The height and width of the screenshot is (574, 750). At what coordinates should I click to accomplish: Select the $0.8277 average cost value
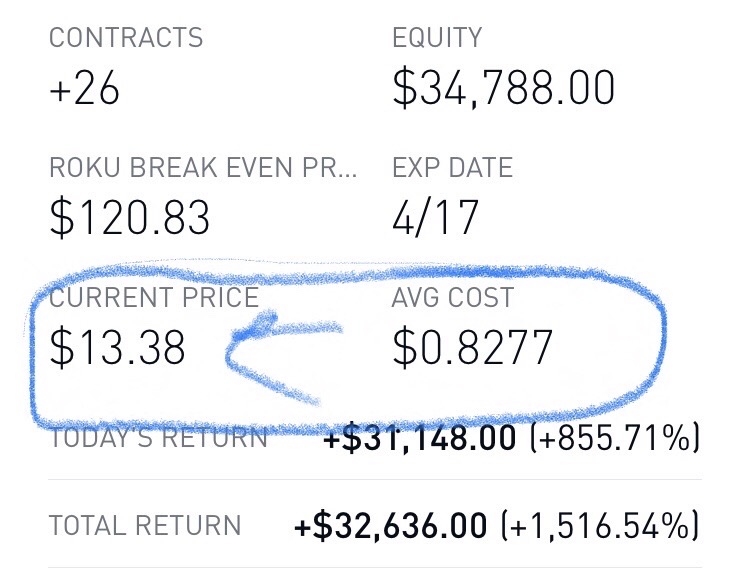tap(473, 347)
